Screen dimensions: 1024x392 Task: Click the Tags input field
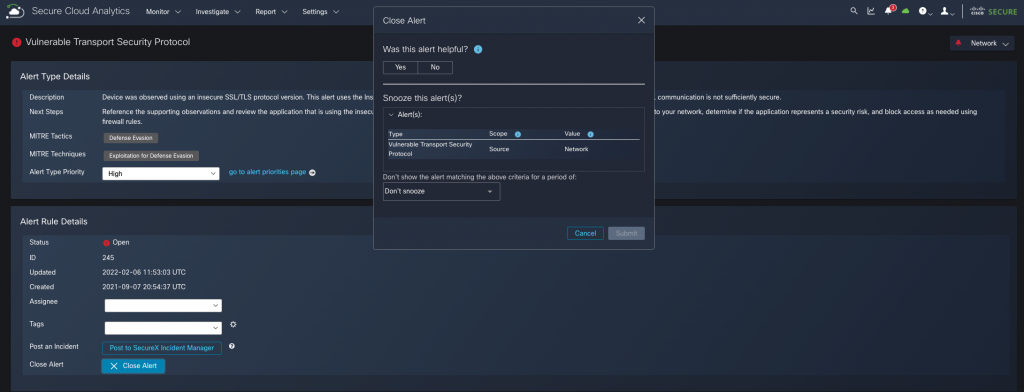tap(163, 328)
